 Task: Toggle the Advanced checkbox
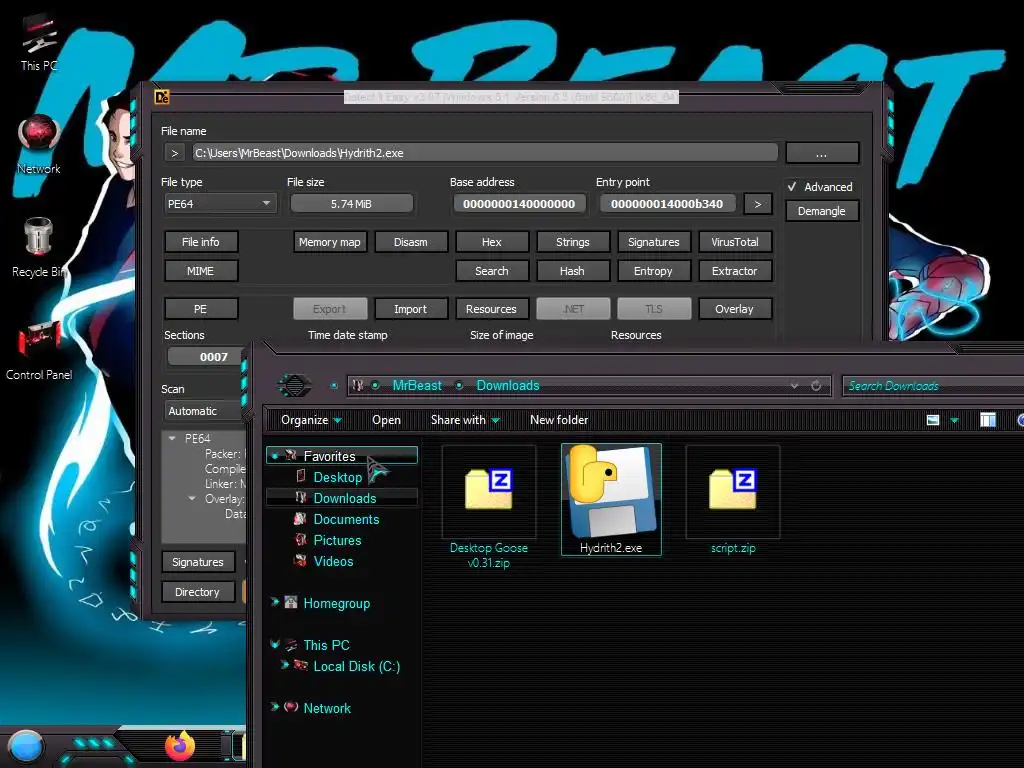[x=792, y=187]
